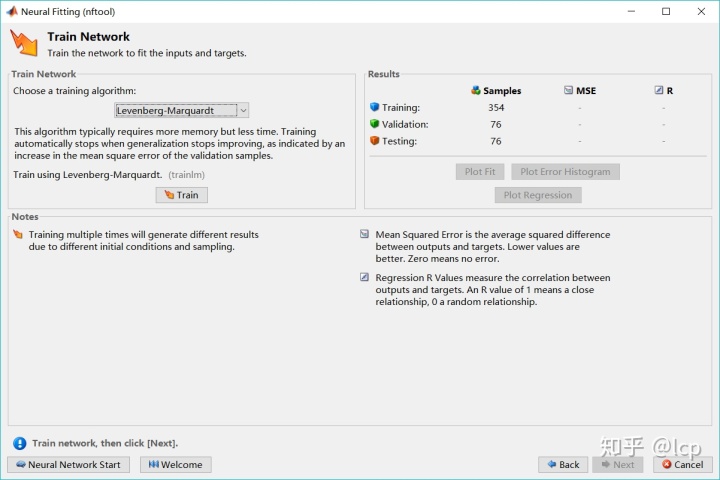This screenshot has height=480, width=720.
Task: Click the MSE column header icon
Action: [x=568, y=90]
